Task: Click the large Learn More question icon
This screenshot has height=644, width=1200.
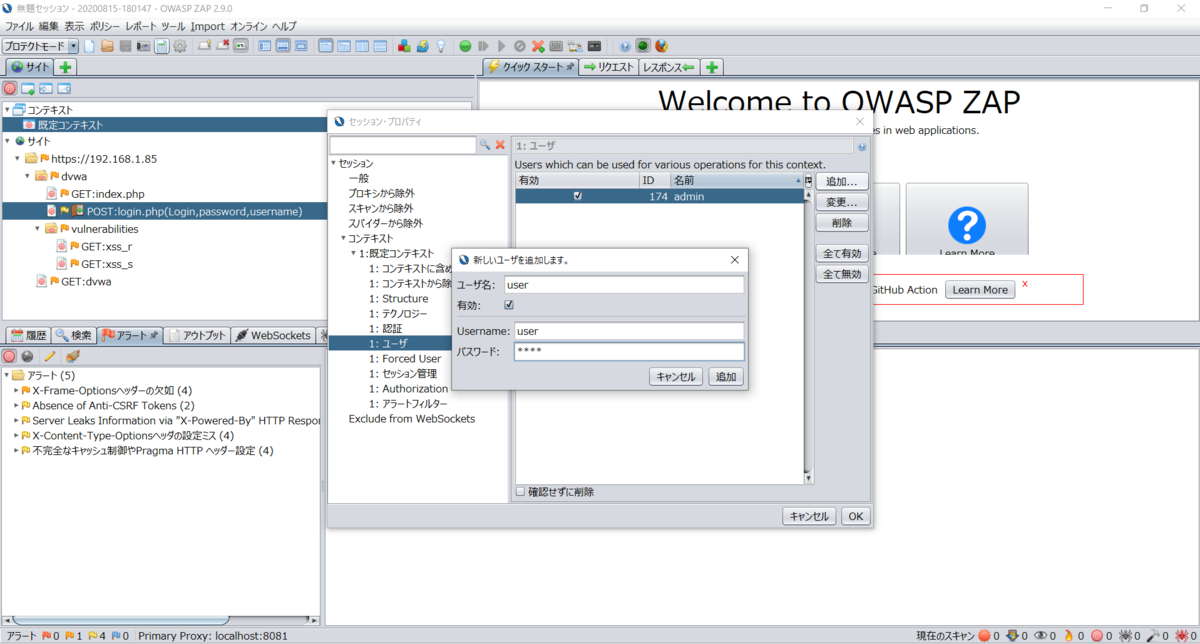Action: point(967,226)
